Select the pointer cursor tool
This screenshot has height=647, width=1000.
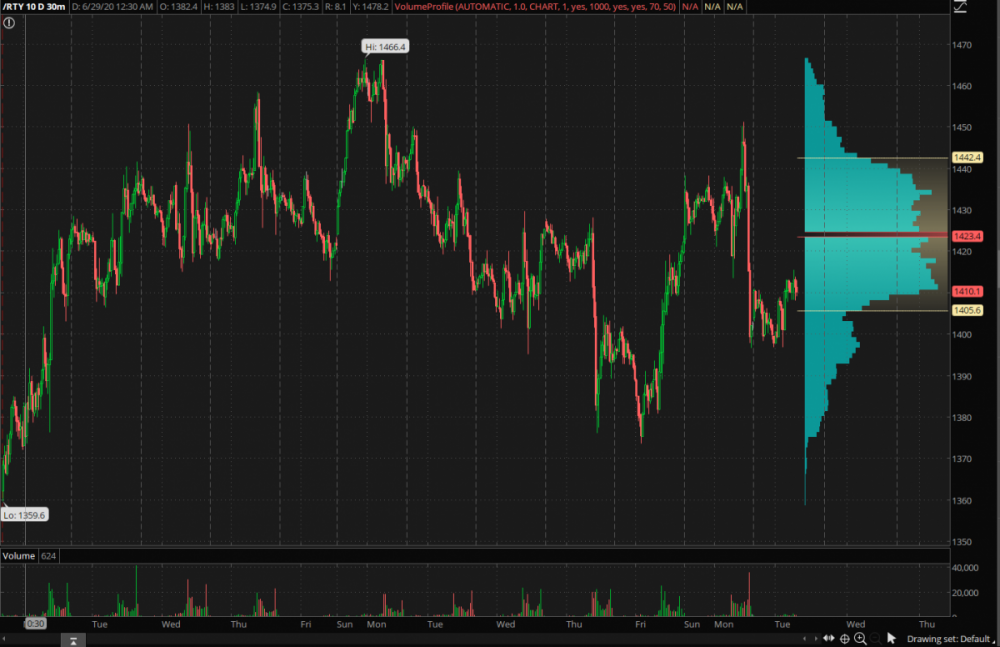(x=892, y=638)
